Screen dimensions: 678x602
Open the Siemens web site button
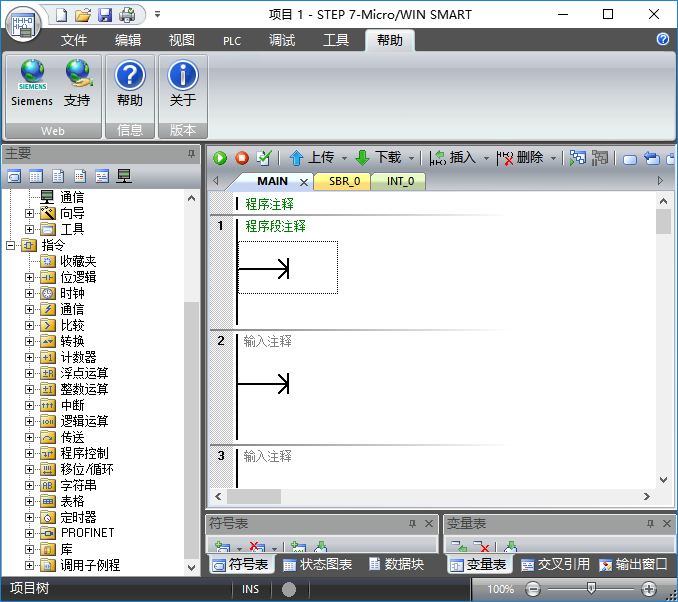click(x=32, y=83)
